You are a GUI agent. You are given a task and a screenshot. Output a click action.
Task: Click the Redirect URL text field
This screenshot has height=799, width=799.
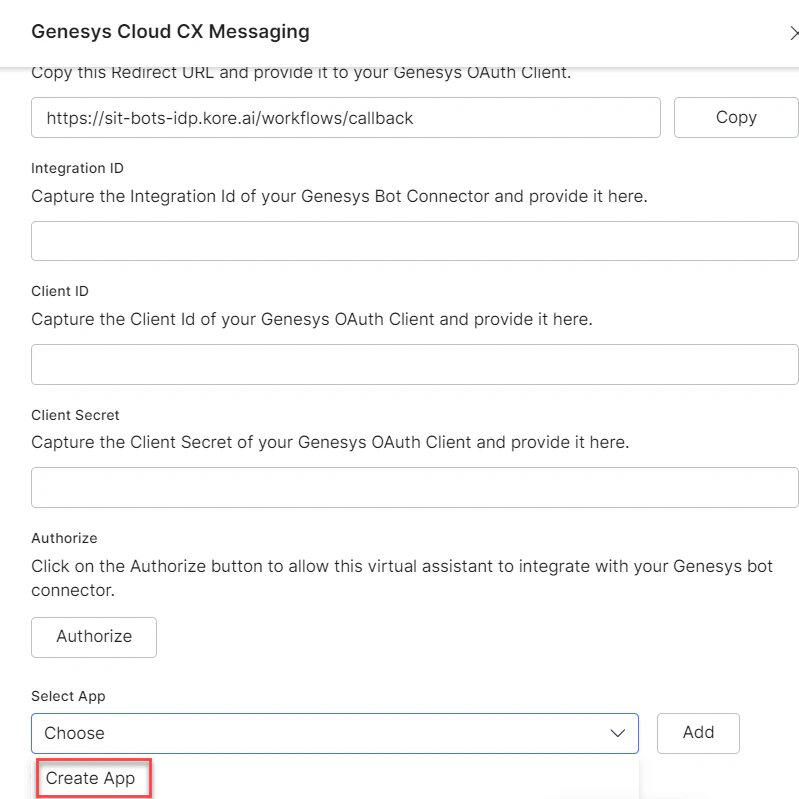[x=345, y=117]
